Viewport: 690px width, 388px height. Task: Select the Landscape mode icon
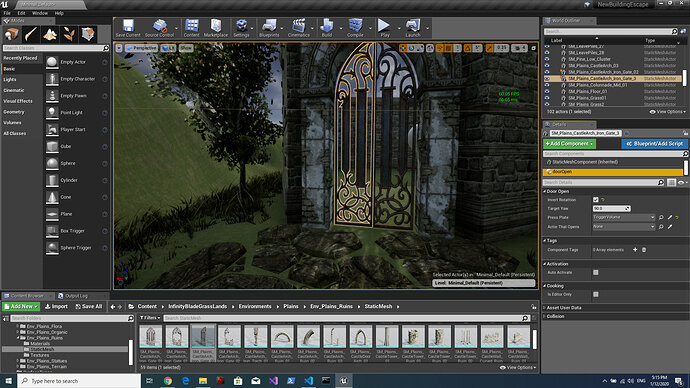pos(50,34)
